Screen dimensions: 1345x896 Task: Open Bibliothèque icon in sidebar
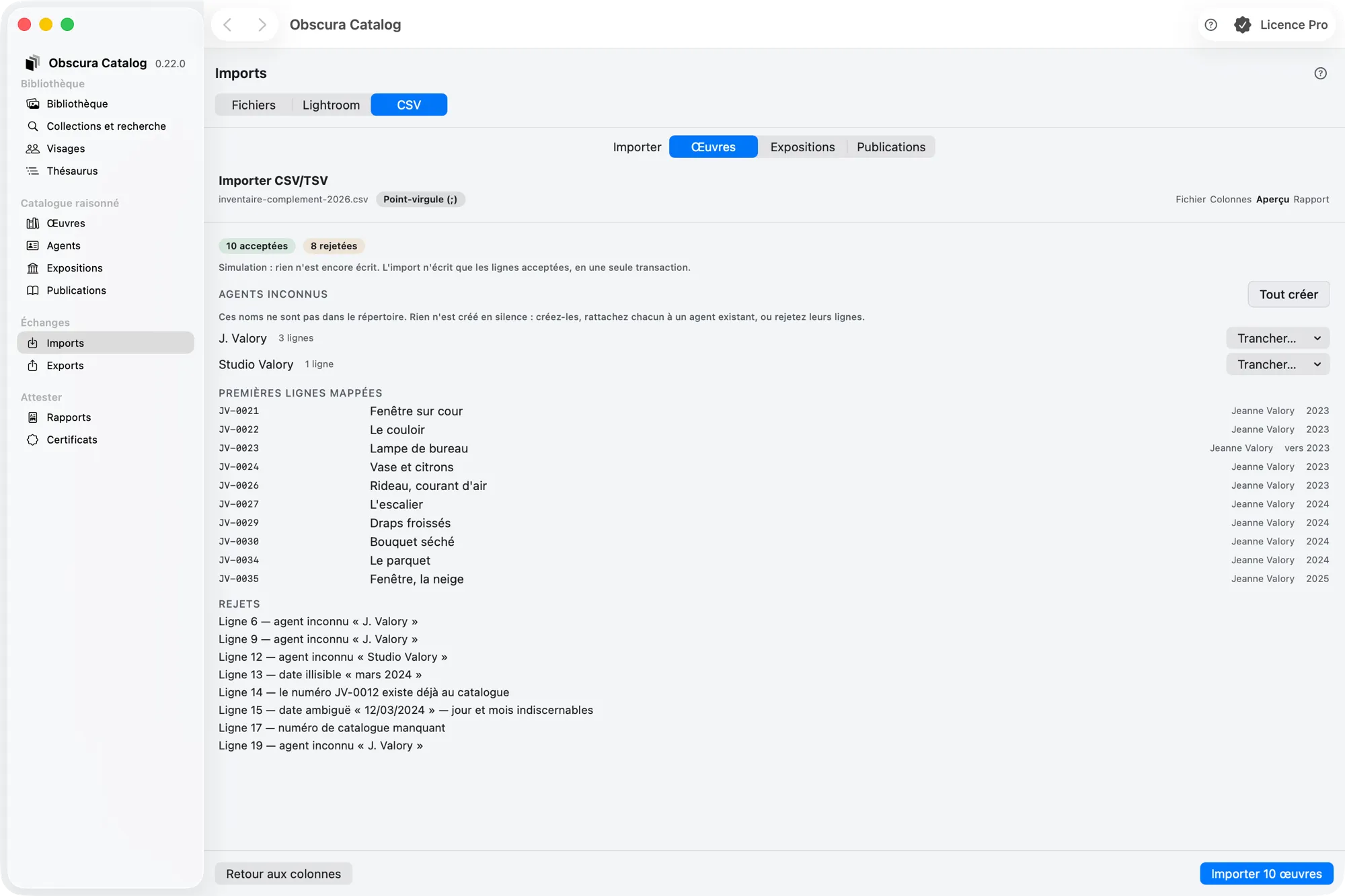pos(32,104)
